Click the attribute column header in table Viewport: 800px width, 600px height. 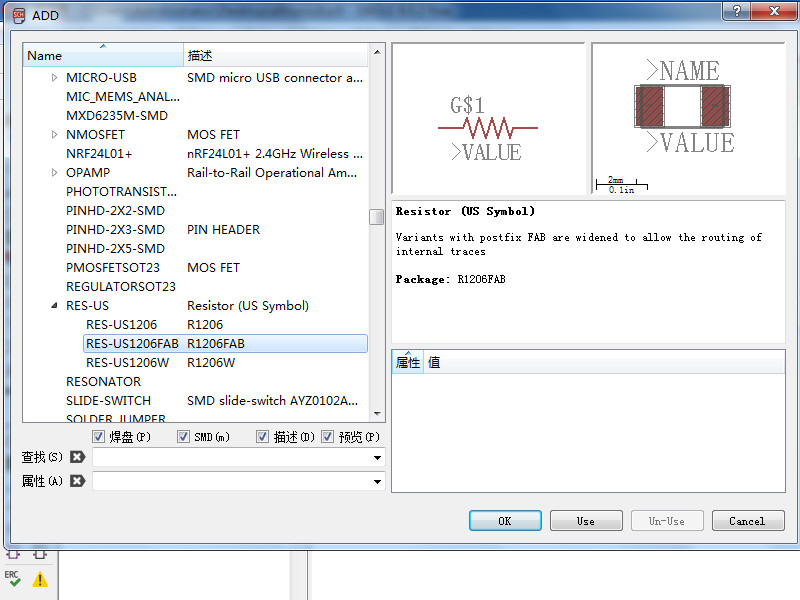pyautogui.click(x=407, y=362)
